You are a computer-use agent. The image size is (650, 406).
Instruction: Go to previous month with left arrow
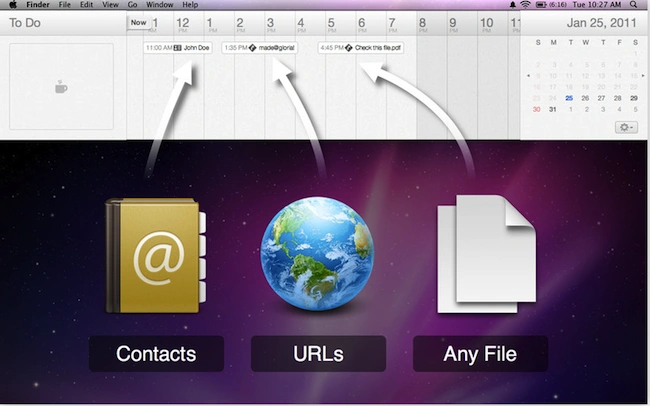tap(528, 76)
